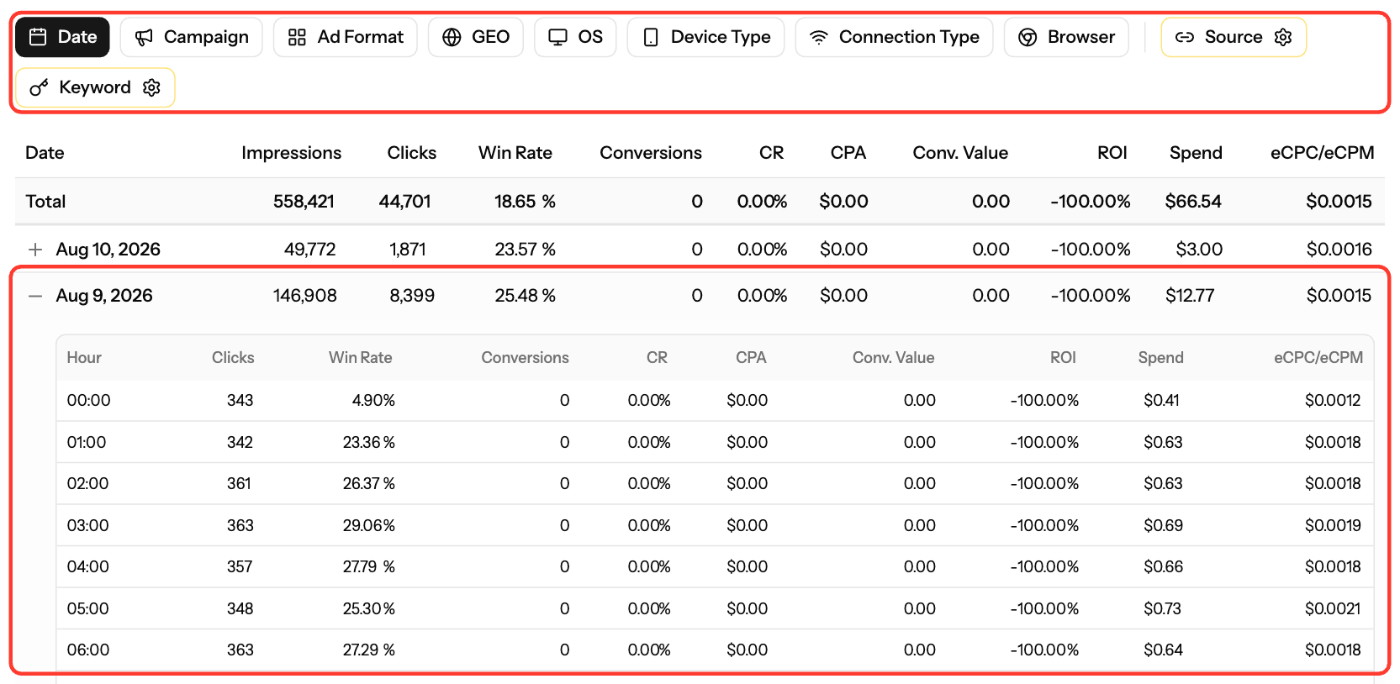Click win rate 4.90% cell
This screenshot has height=684, width=1400.
373,401
